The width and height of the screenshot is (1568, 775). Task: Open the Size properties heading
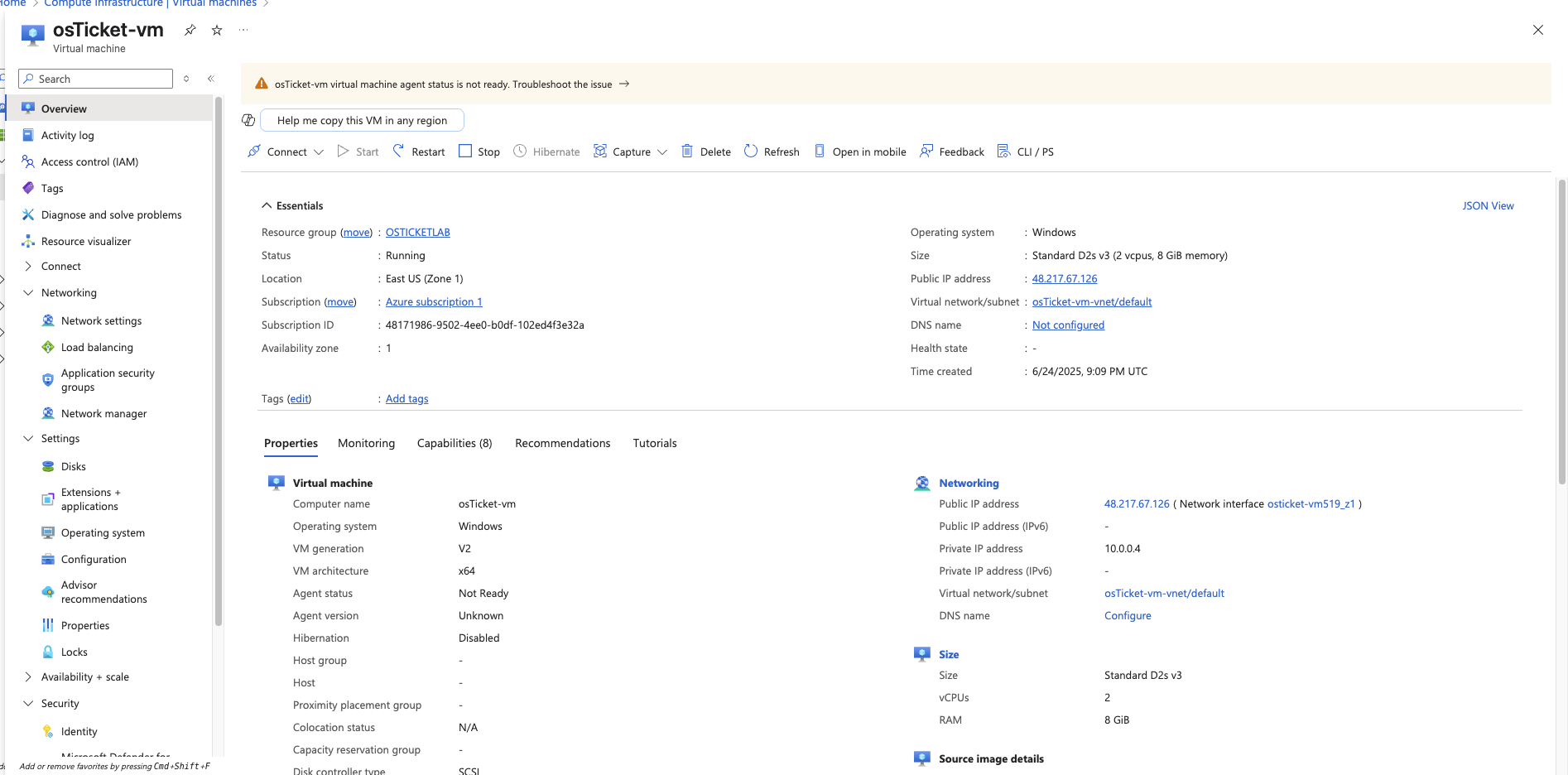[x=949, y=654]
